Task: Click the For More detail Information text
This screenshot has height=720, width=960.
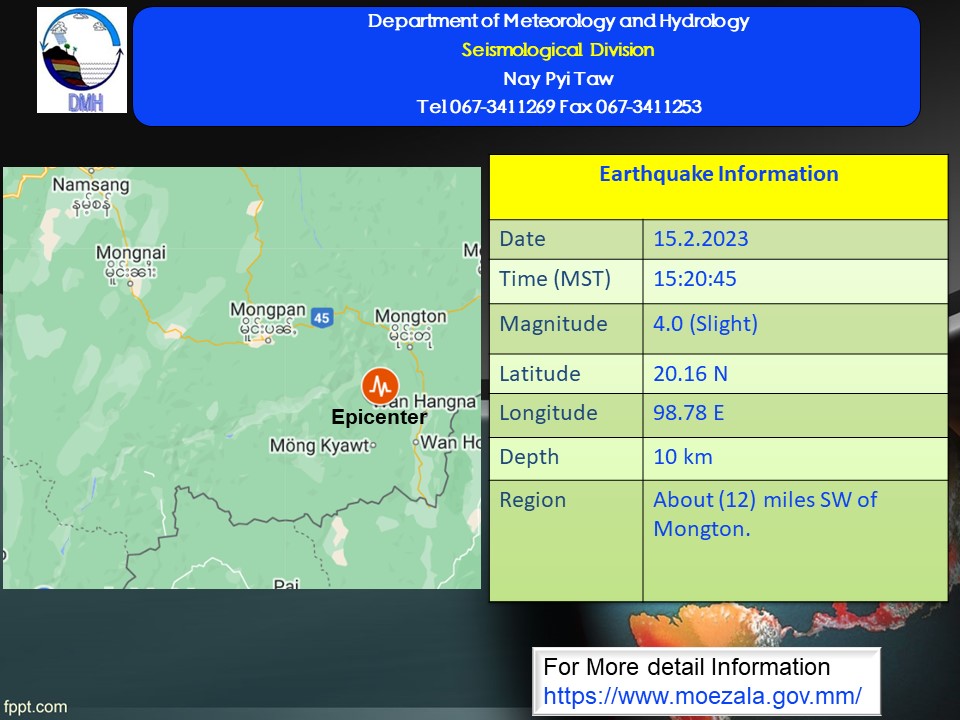Action: 686,667
